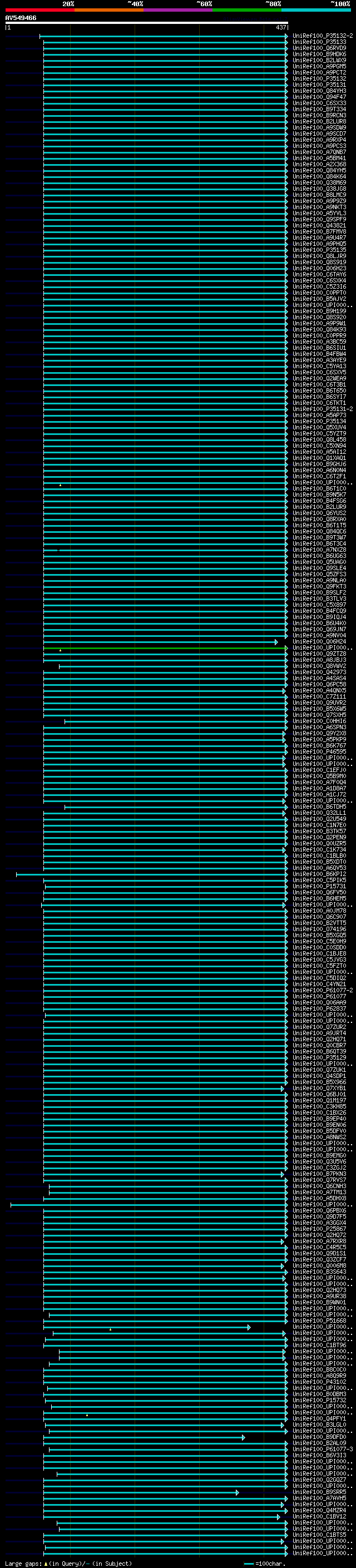Click the 437 query end position

[280, 27]
